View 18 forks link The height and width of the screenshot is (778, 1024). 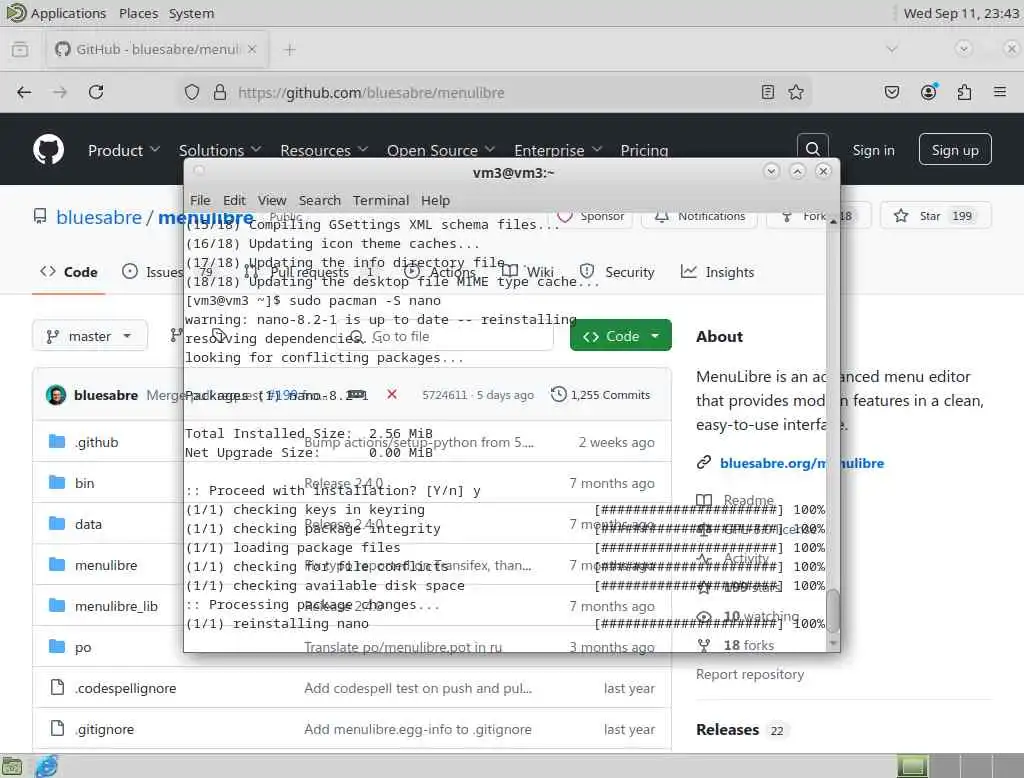point(748,645)
